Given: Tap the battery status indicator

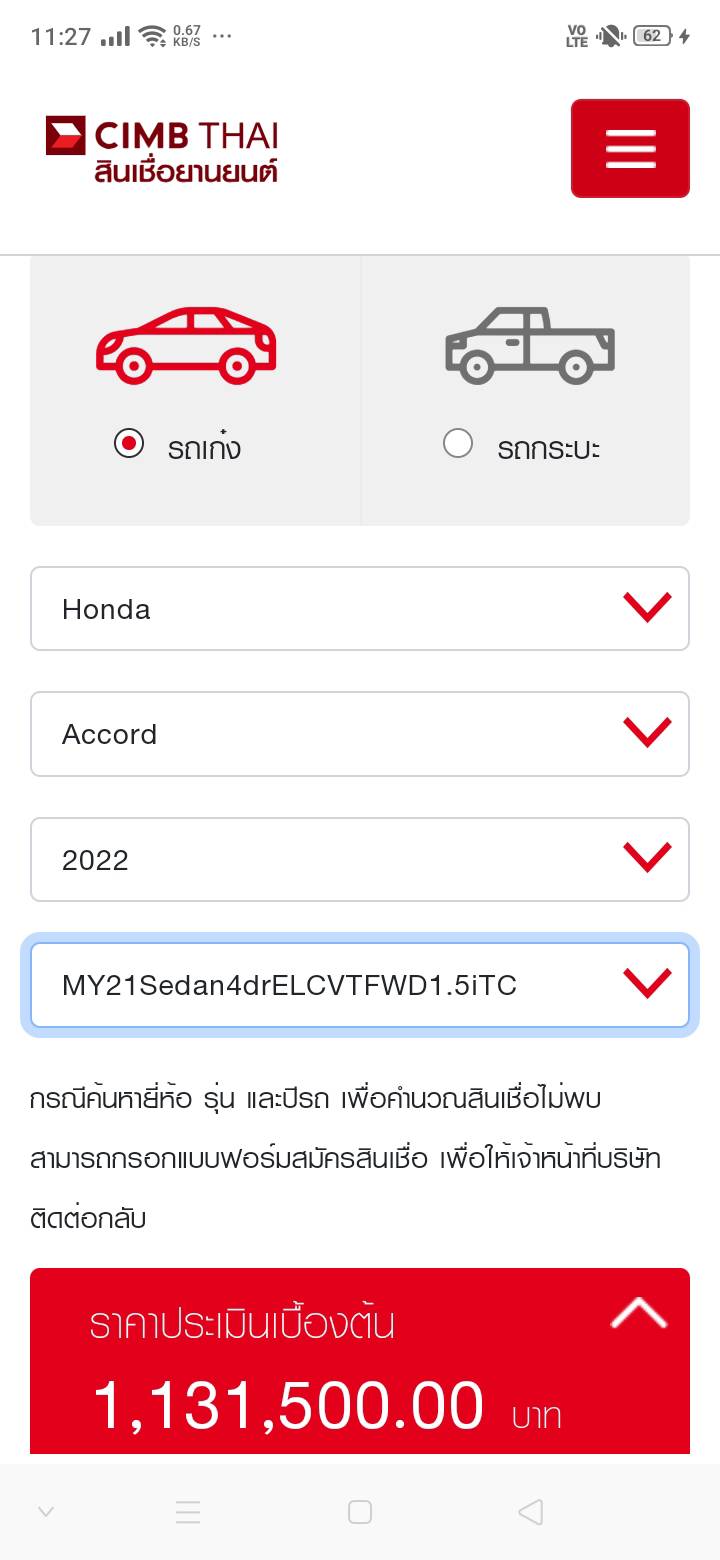Looking at the screenshot, I should 652,36.
